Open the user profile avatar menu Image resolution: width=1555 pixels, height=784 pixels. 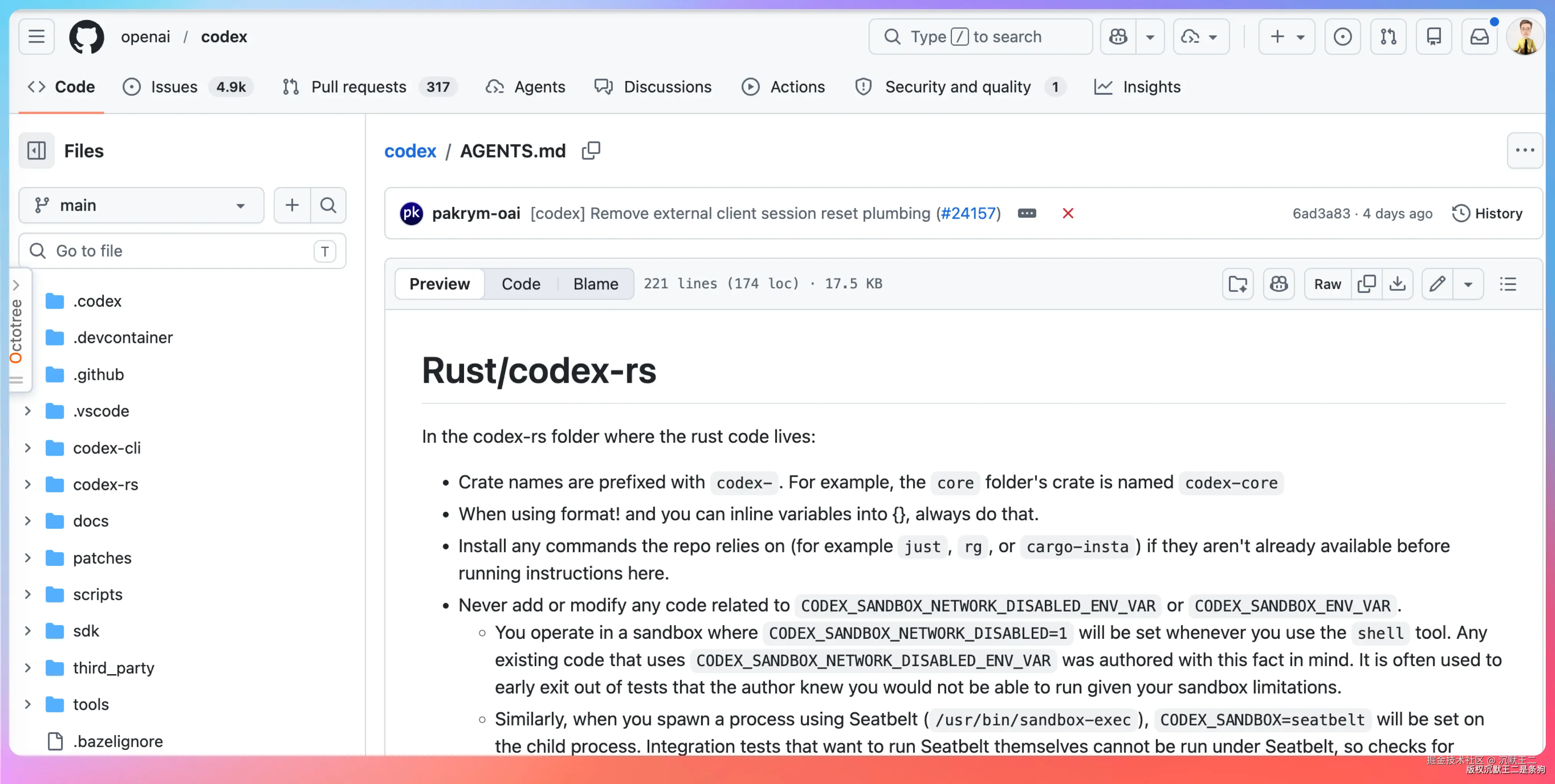(x=1525, y=37)
